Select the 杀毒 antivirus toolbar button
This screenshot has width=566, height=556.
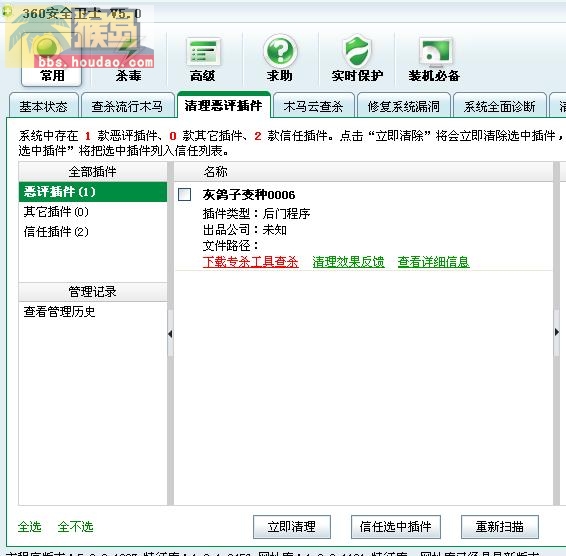(x=128, y=60)
